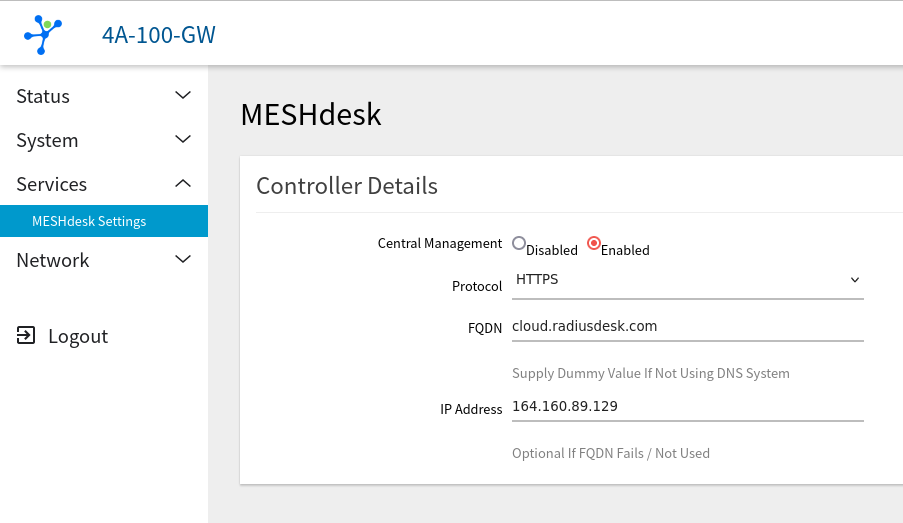Expand the System menu chevron
The width and height of the screenshot is (903, 523).
point(183,140)
